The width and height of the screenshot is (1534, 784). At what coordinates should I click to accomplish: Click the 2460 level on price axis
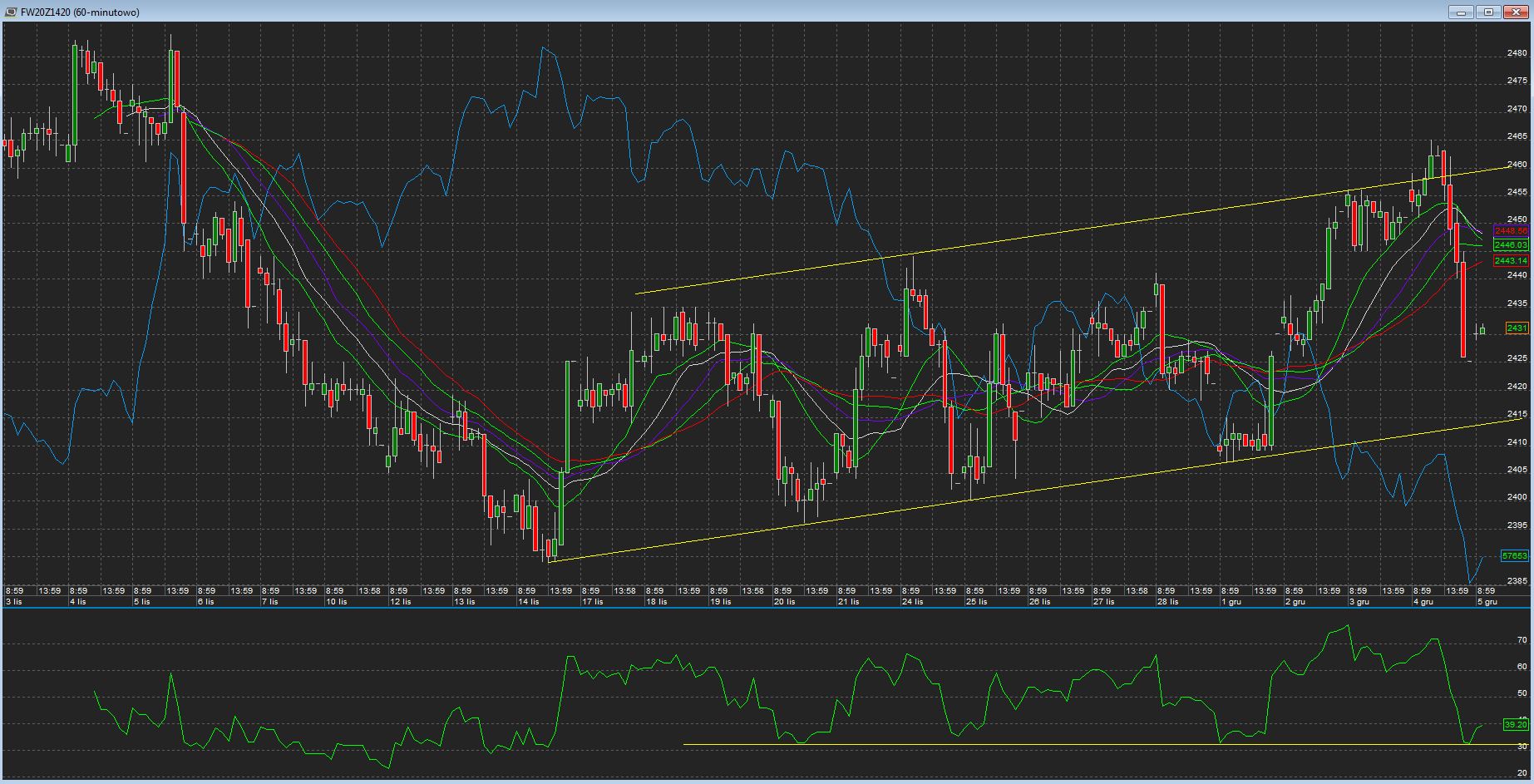[x=1517, y=165]
